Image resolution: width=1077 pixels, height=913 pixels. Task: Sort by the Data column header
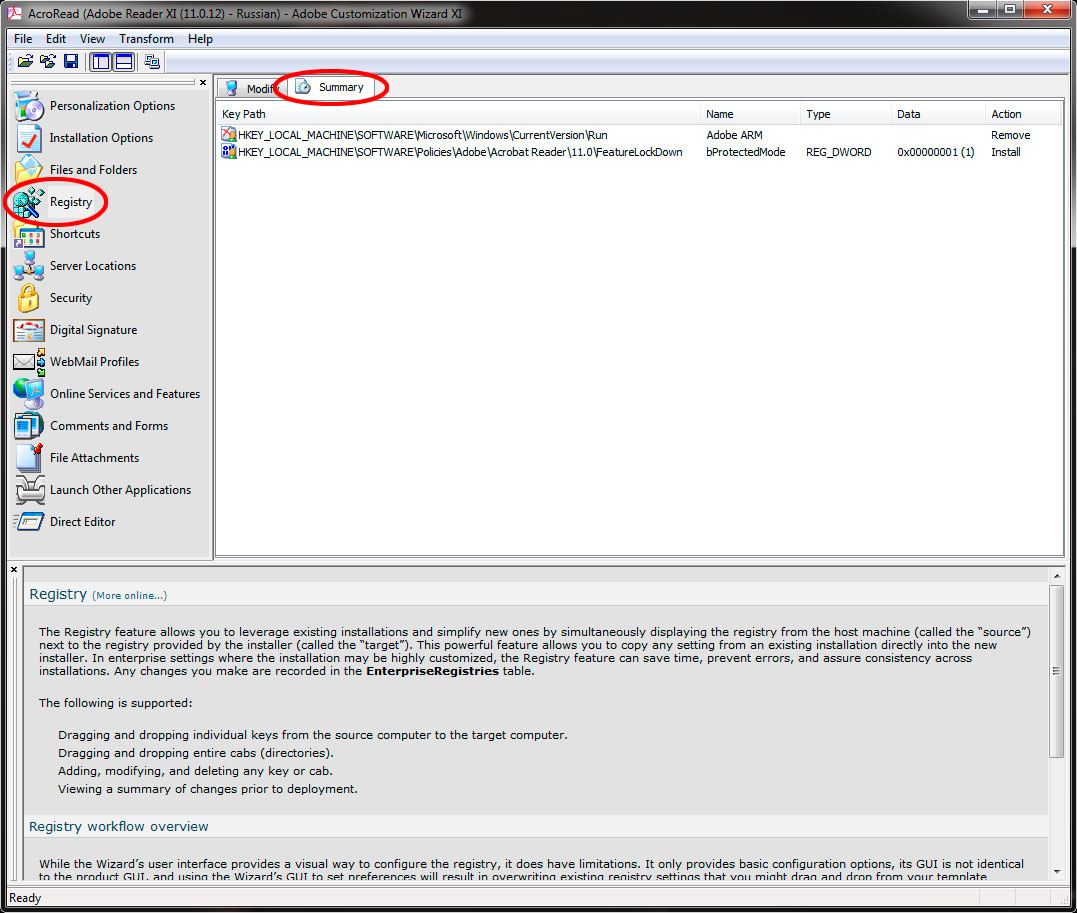tap(938, 114)
